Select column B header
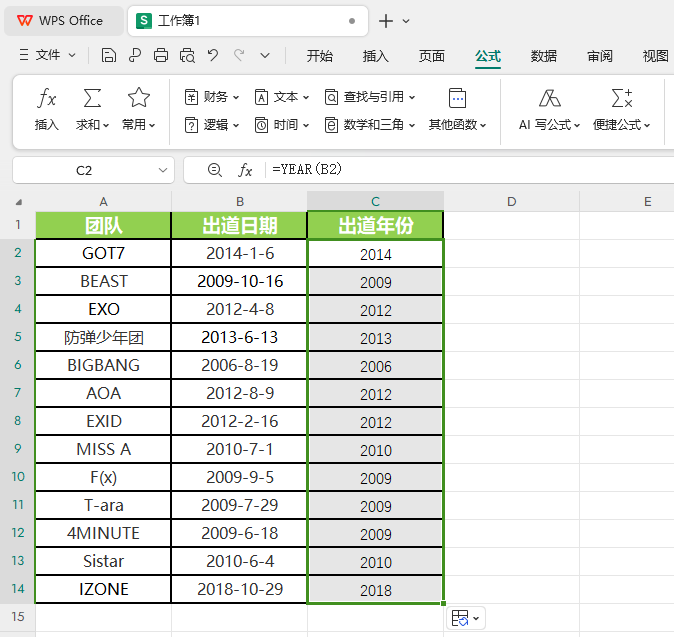Screen dimensions: 674x637 tap(240, 202)
